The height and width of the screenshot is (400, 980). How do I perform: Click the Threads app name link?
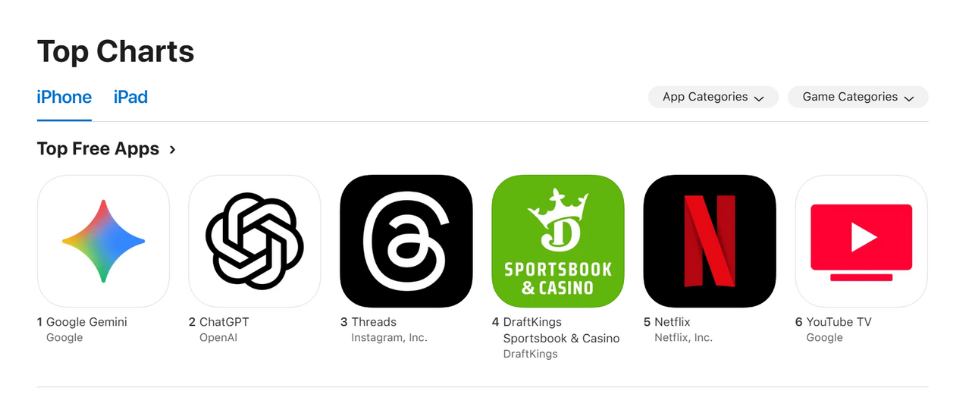point(374,322)
